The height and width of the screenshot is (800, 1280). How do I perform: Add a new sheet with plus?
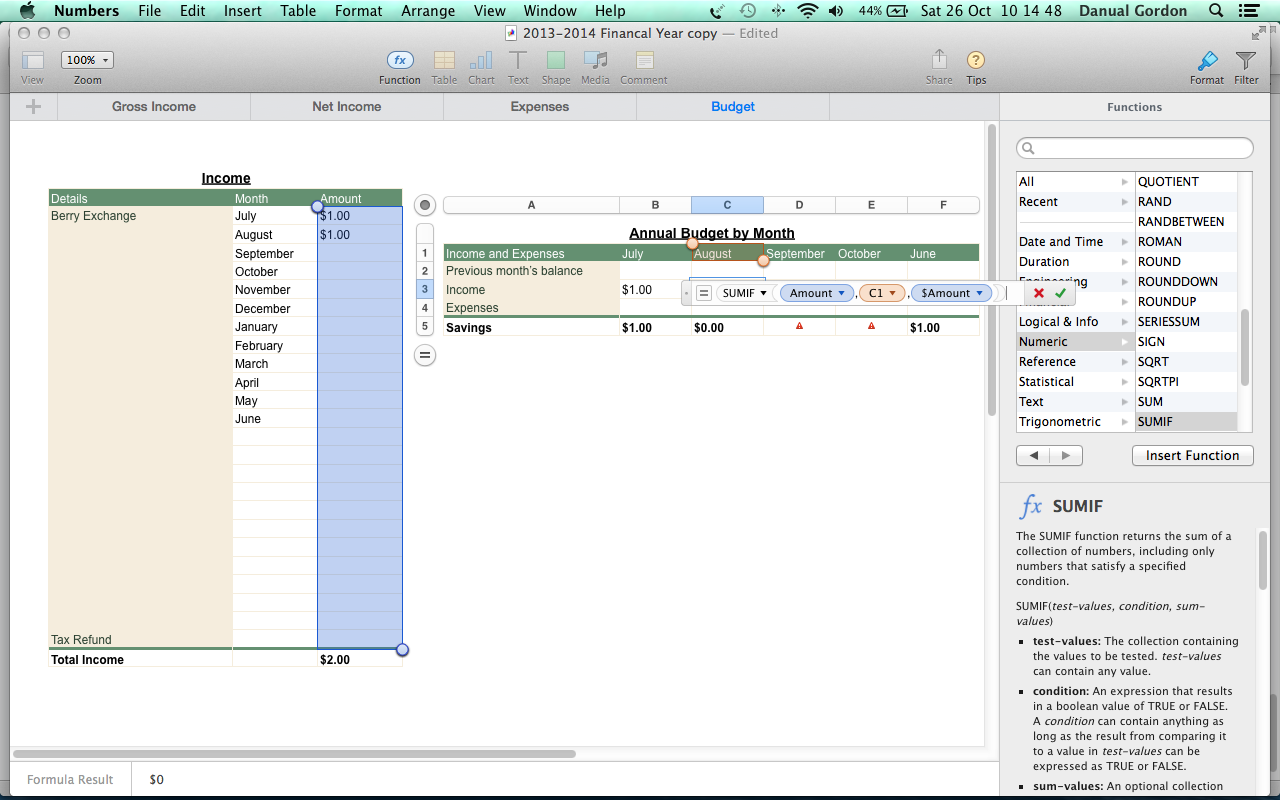pyautogui.click(x=34, y=107)
